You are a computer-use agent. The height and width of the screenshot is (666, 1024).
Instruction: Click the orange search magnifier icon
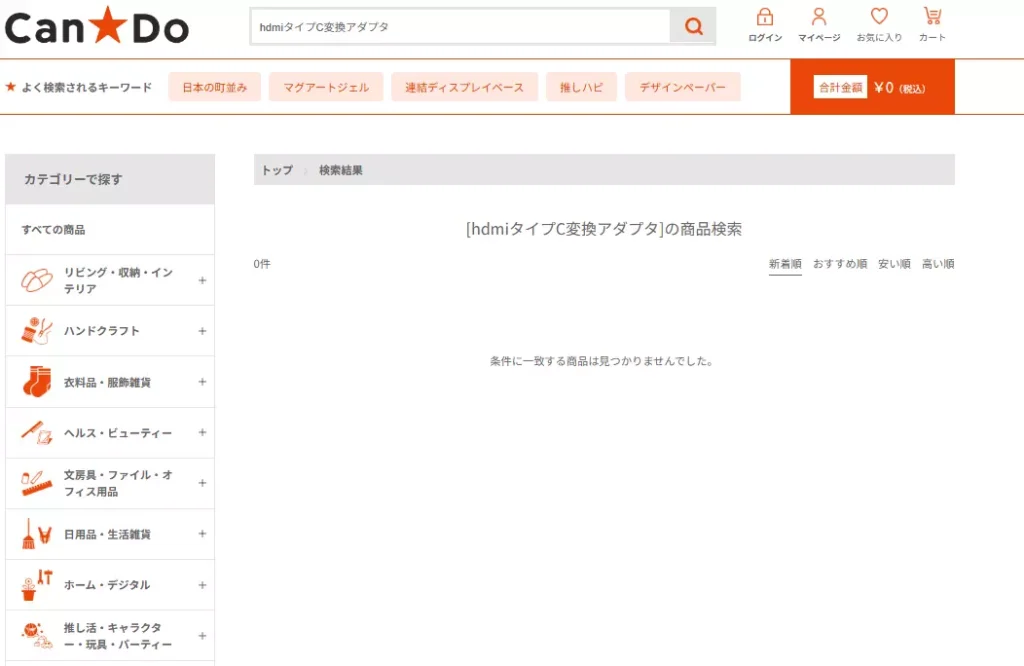tap(694, 25)
